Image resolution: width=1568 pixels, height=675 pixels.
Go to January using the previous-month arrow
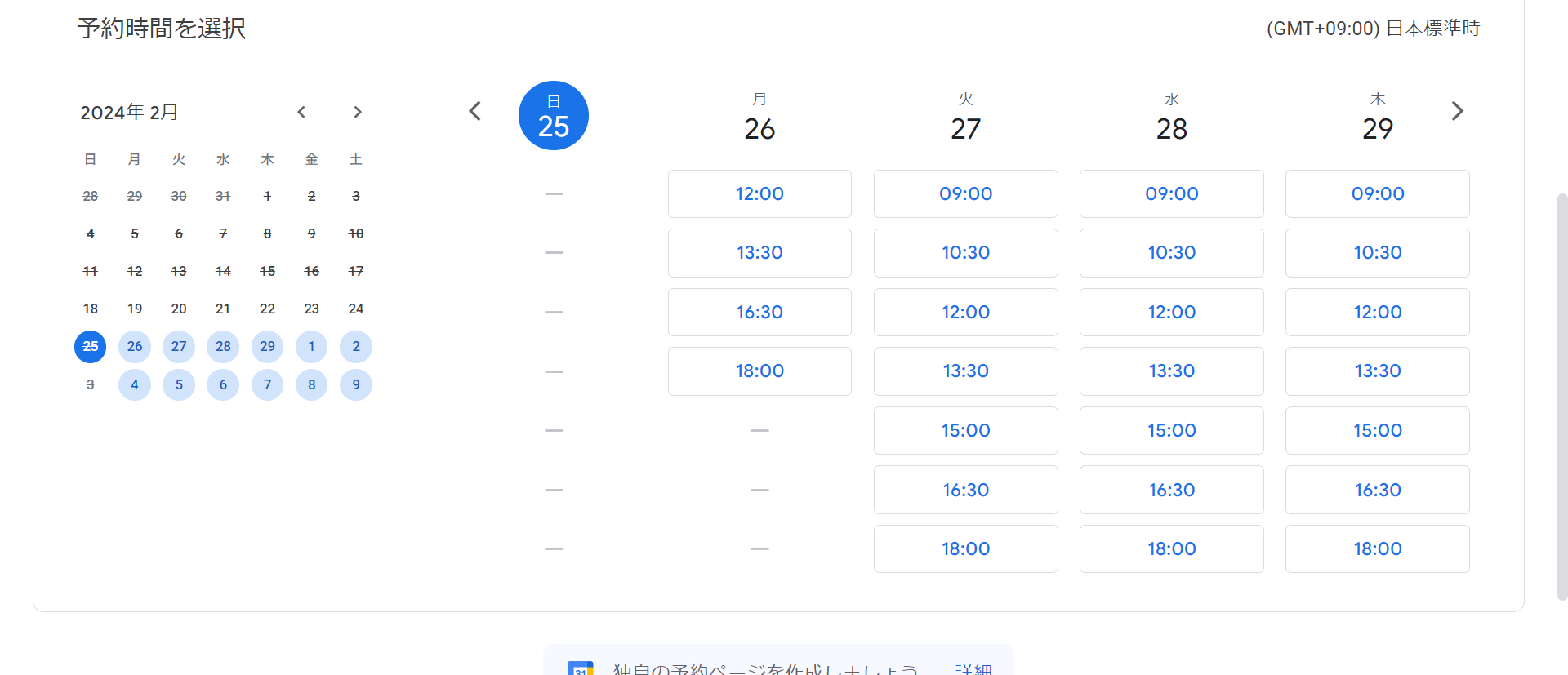pyautogui.click(x=301, y=112)
